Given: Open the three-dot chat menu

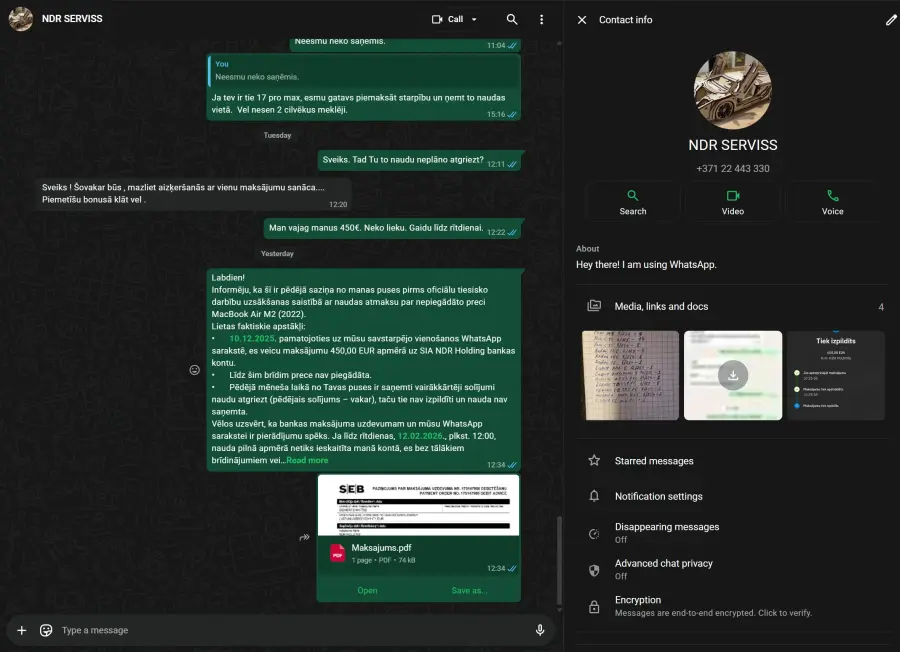Looking at the screenshot, I should [x=542, y=19].
